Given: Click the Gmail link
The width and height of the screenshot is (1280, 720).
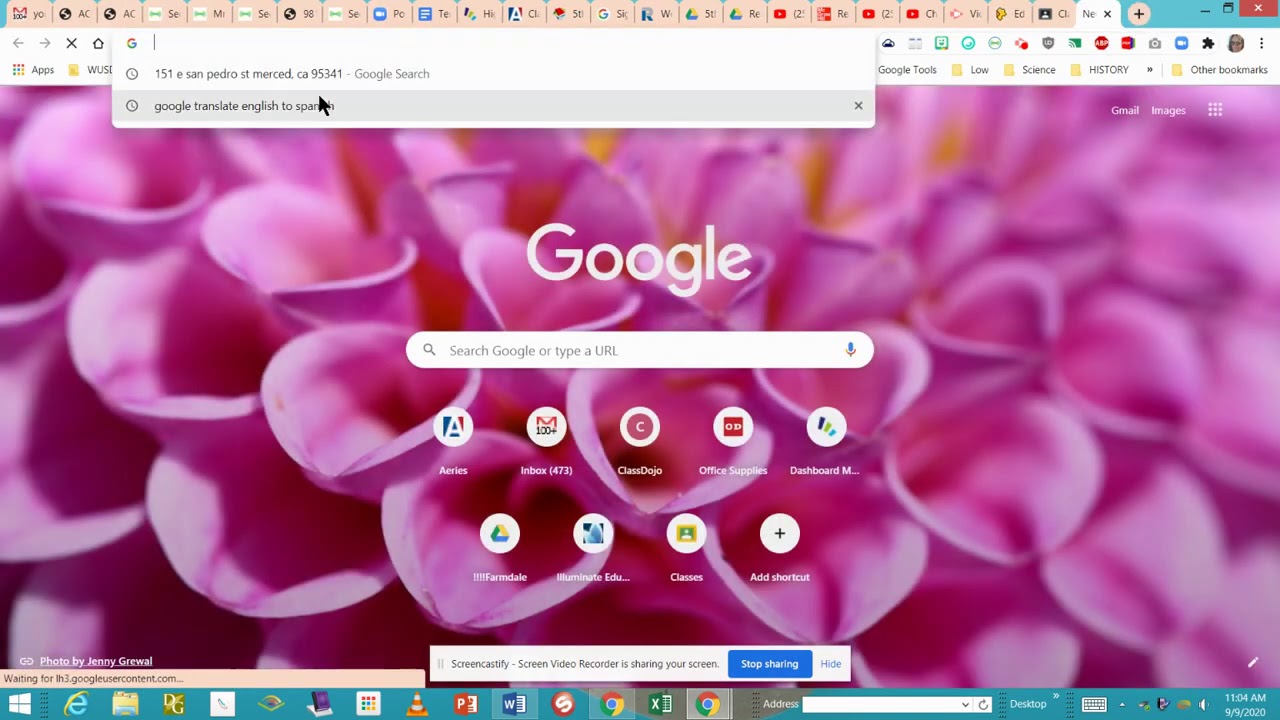Looking at the screenshot, I should click(x=1125, y=110).
